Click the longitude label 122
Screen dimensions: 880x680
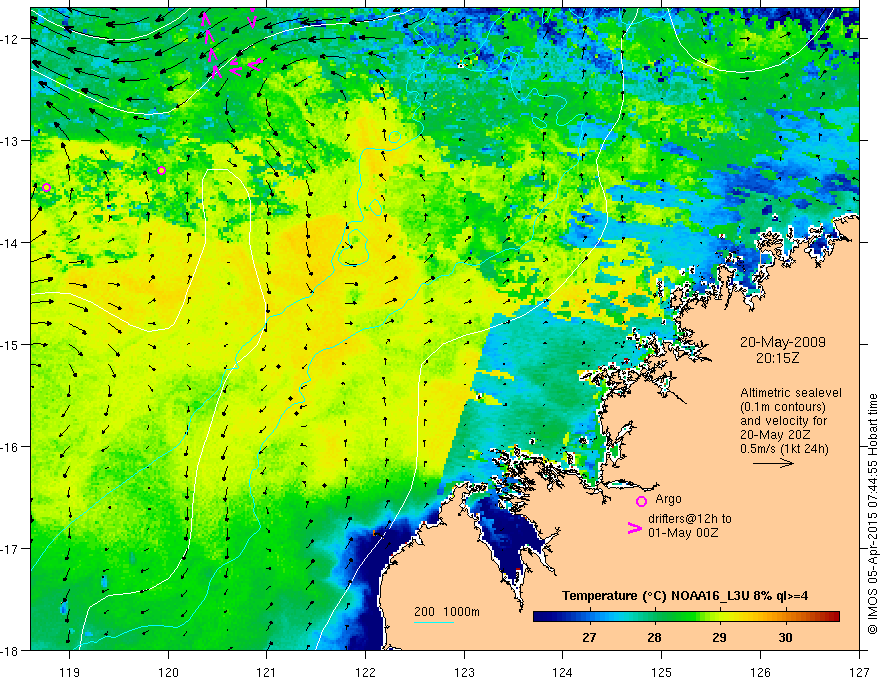pos(365,672)
